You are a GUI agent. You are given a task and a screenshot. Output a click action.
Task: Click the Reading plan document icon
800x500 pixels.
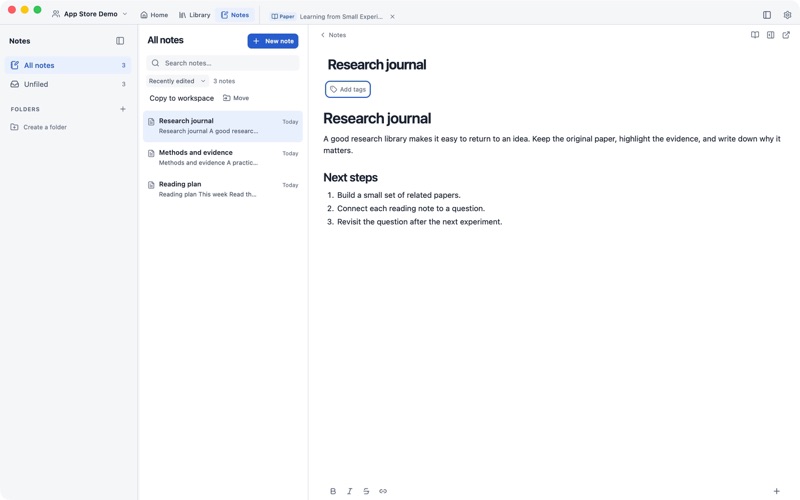click(151, 185)
